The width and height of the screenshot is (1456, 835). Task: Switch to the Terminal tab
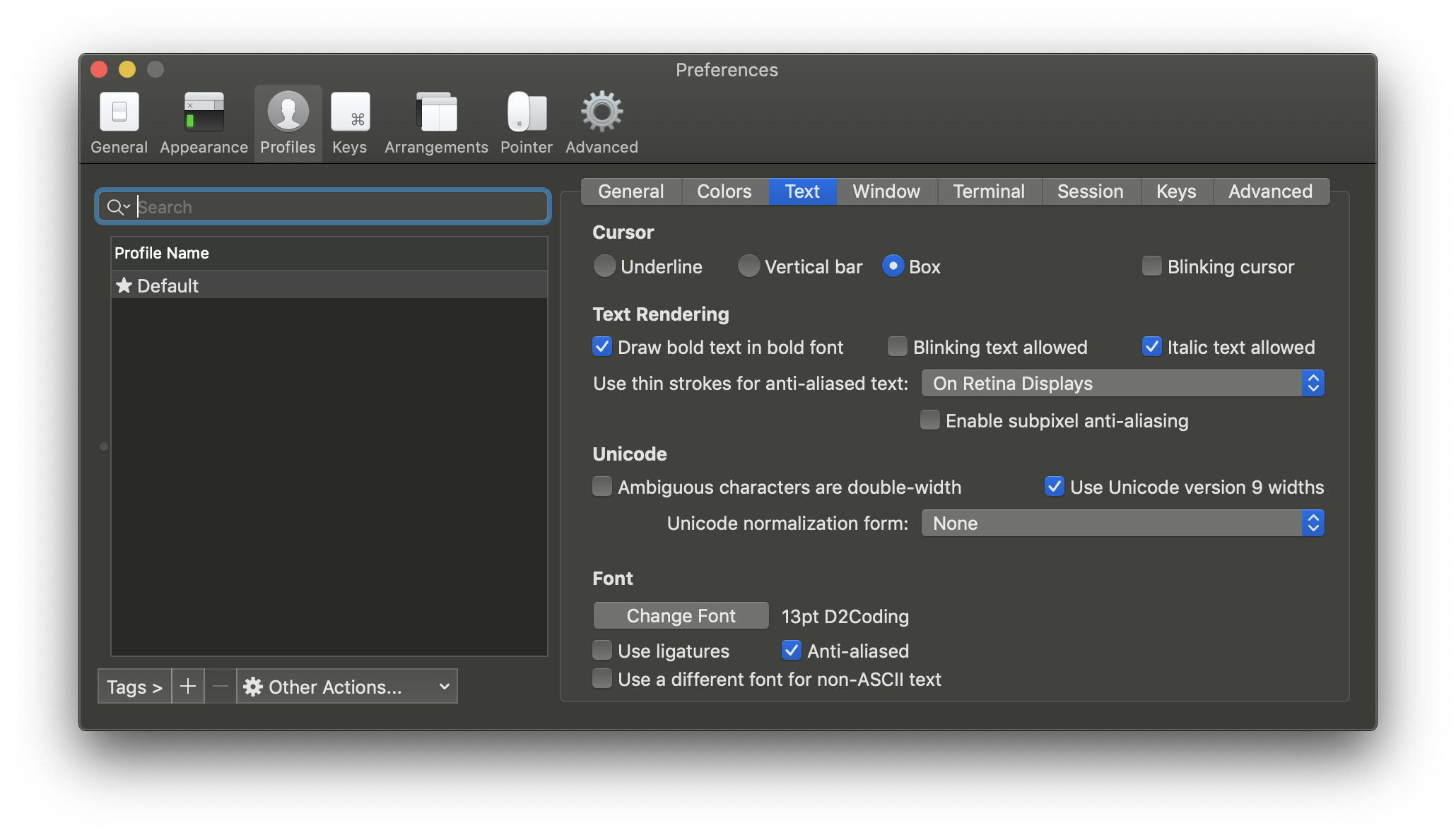pyautogui.click(x=988, y=191)
